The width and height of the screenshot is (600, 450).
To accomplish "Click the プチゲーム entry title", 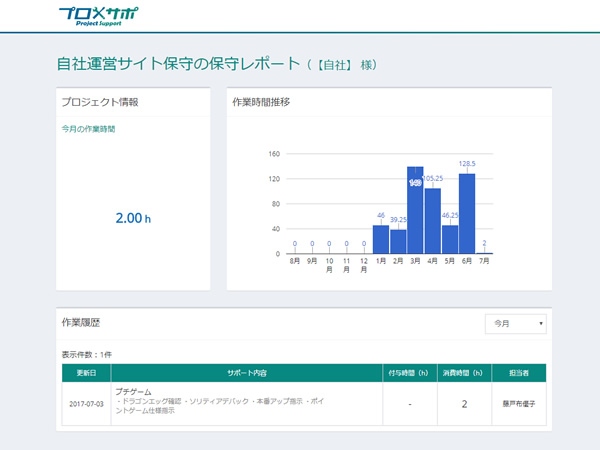I will pos(133,392).
